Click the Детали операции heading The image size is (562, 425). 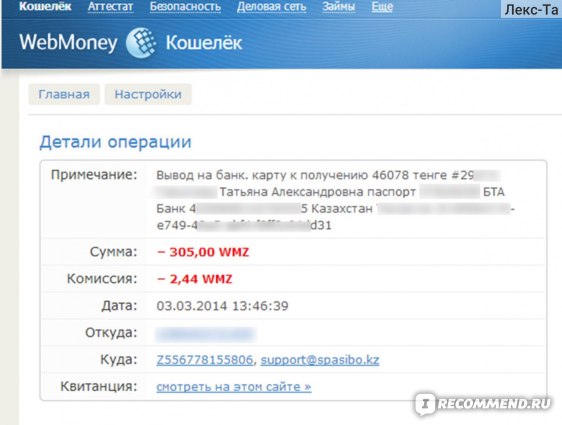click(115, 142)
